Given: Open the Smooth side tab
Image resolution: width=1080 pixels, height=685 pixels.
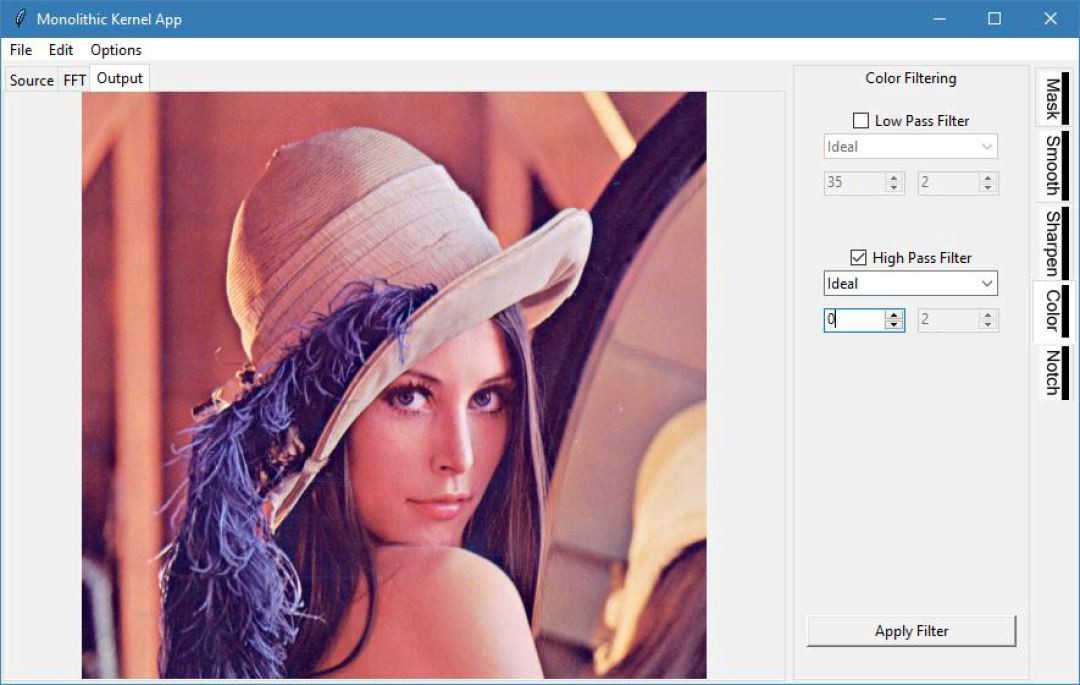Looking at the screenshot, I should pos(1052,165).
